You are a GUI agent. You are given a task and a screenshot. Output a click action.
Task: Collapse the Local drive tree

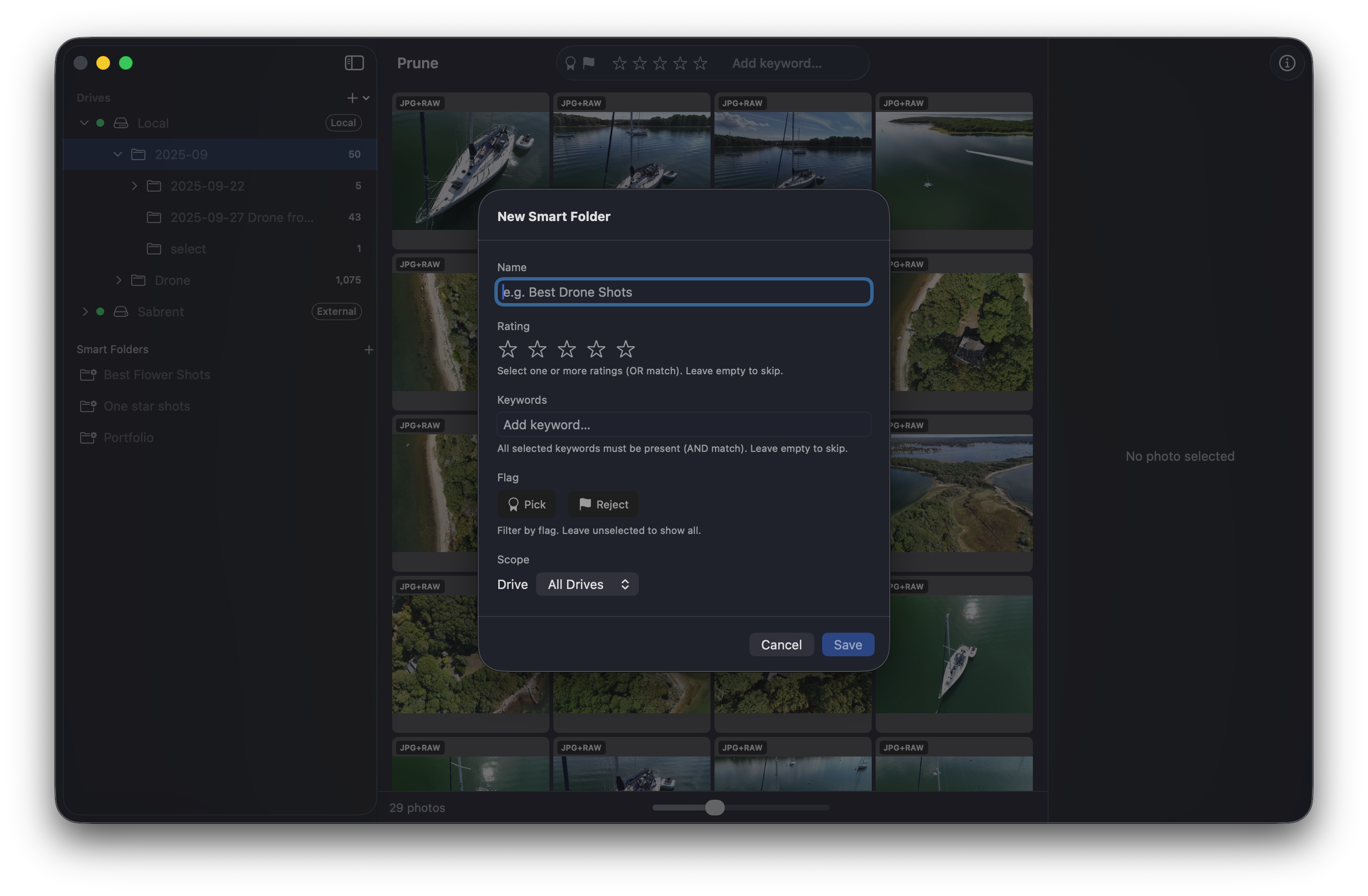84,123
